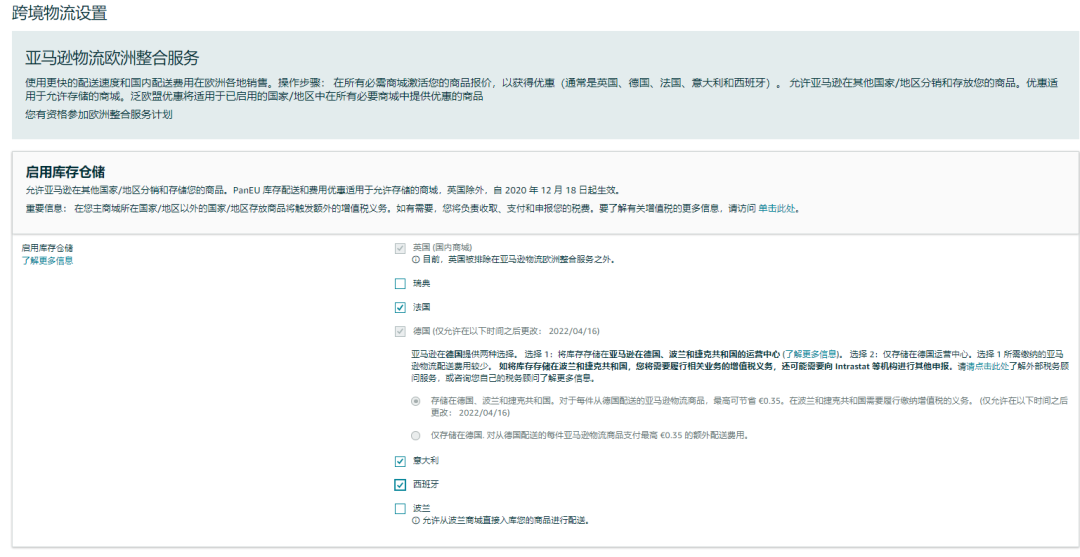
Task: Click the 意大利 country label
Action: click(426, 461)
